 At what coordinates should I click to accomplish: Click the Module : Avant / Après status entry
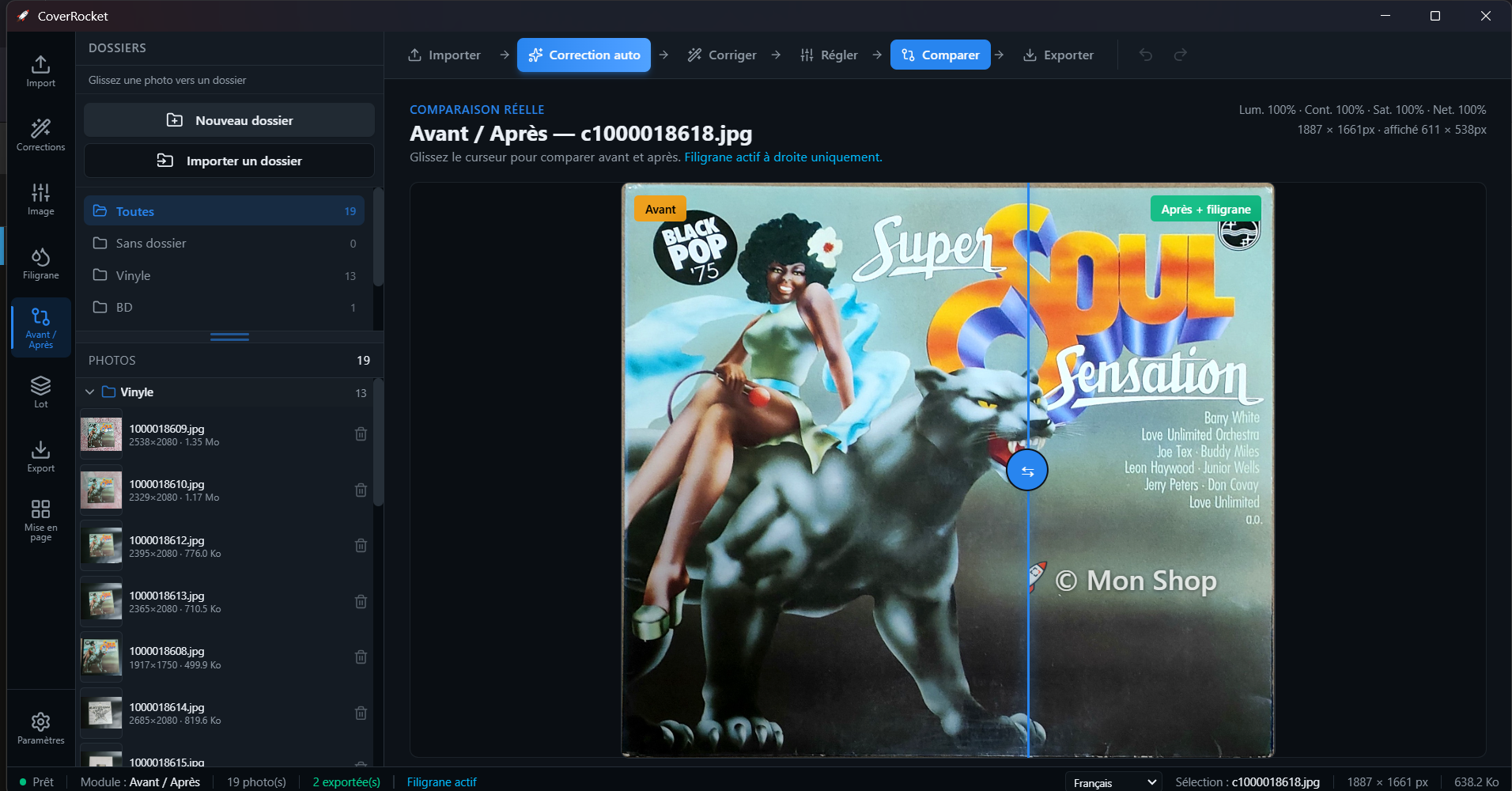pos(140,782)
